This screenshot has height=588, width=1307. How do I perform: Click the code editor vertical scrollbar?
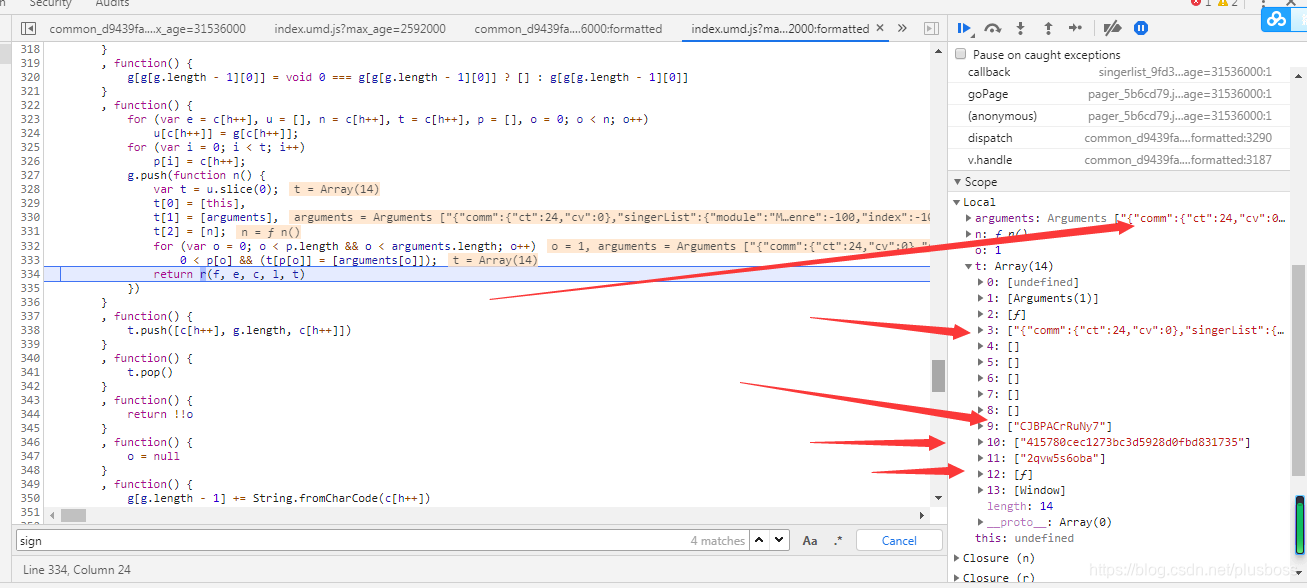(938, 376)
